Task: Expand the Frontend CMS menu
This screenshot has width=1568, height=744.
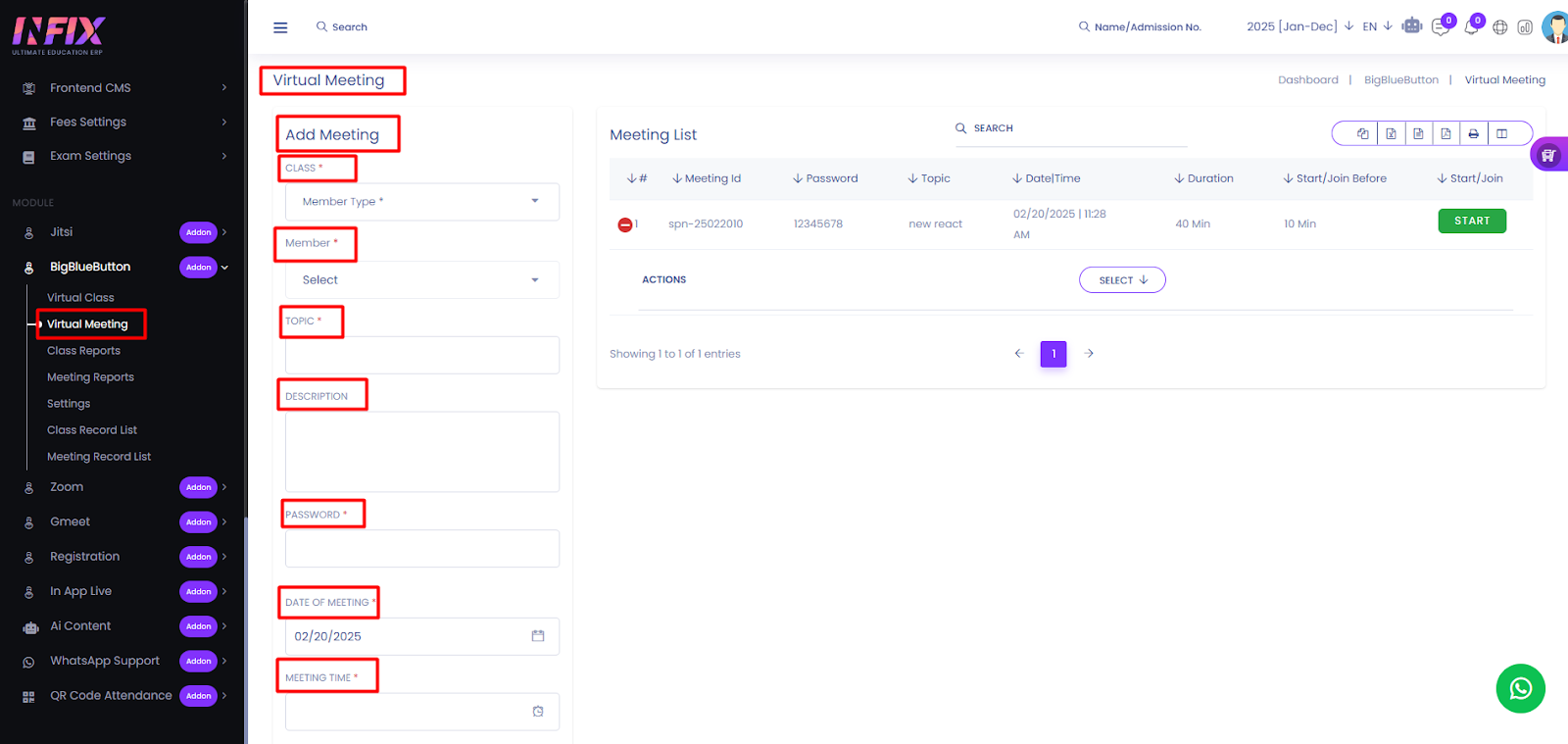Action: pos(123,88)
